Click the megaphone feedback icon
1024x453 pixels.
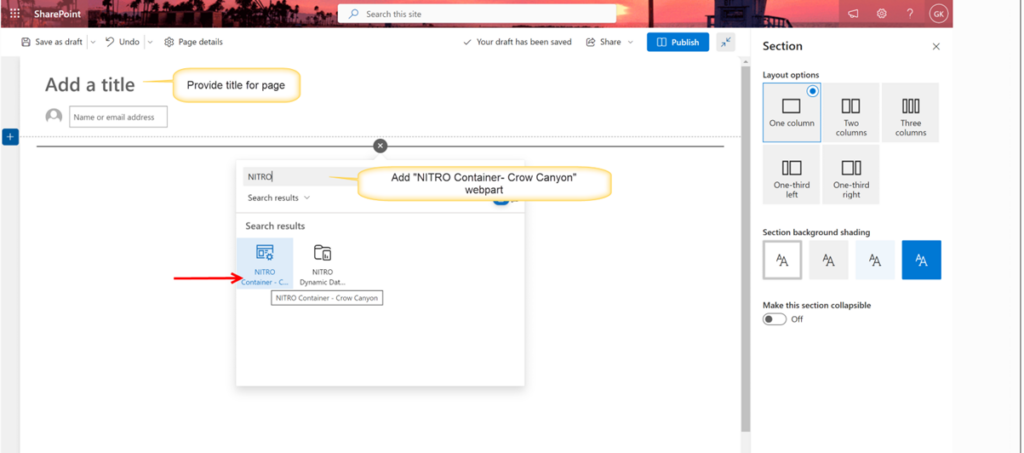pos(853,14)
